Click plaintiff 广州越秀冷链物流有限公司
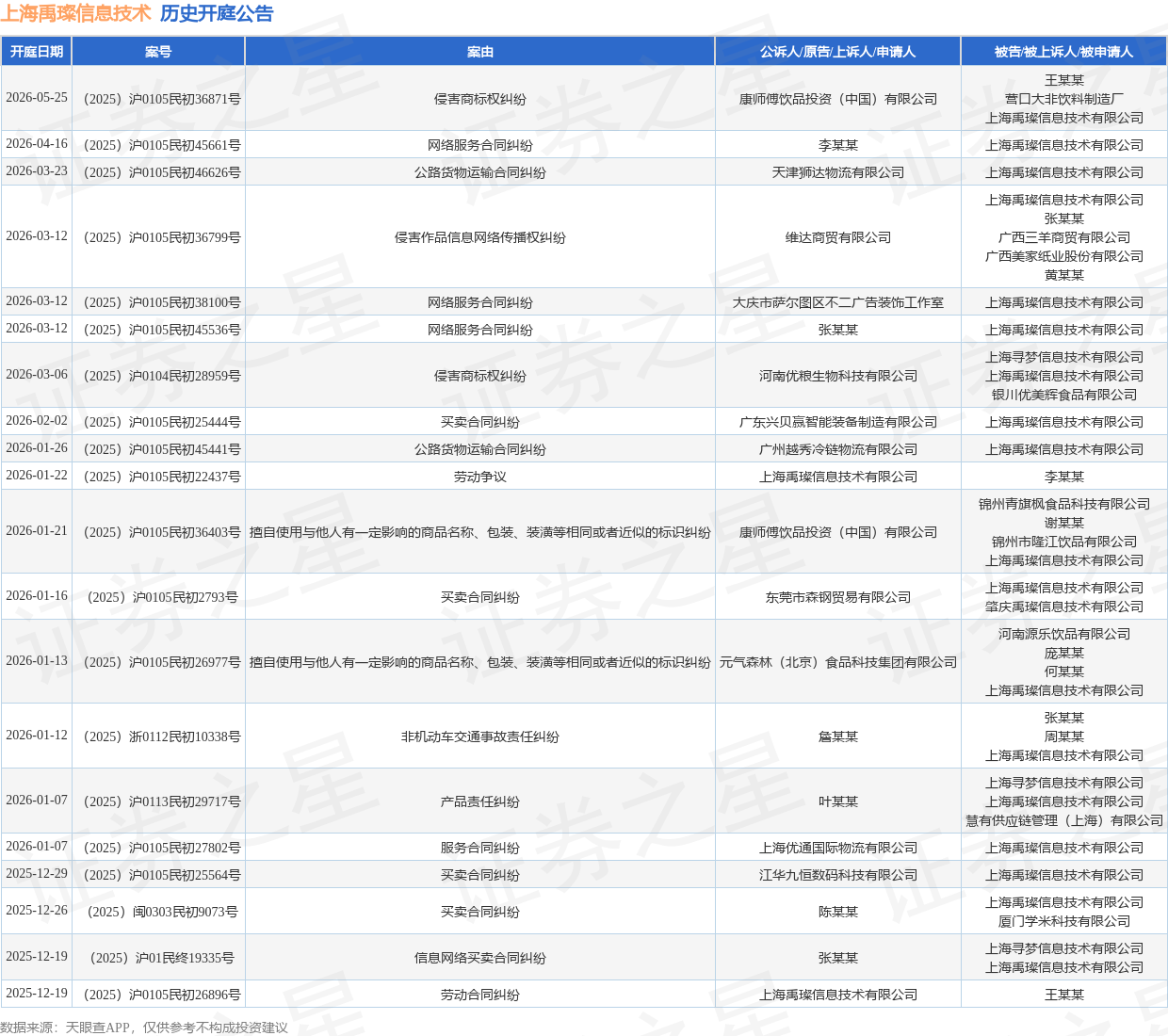This screenshot has width=1168, height=1036. [838, 449]
